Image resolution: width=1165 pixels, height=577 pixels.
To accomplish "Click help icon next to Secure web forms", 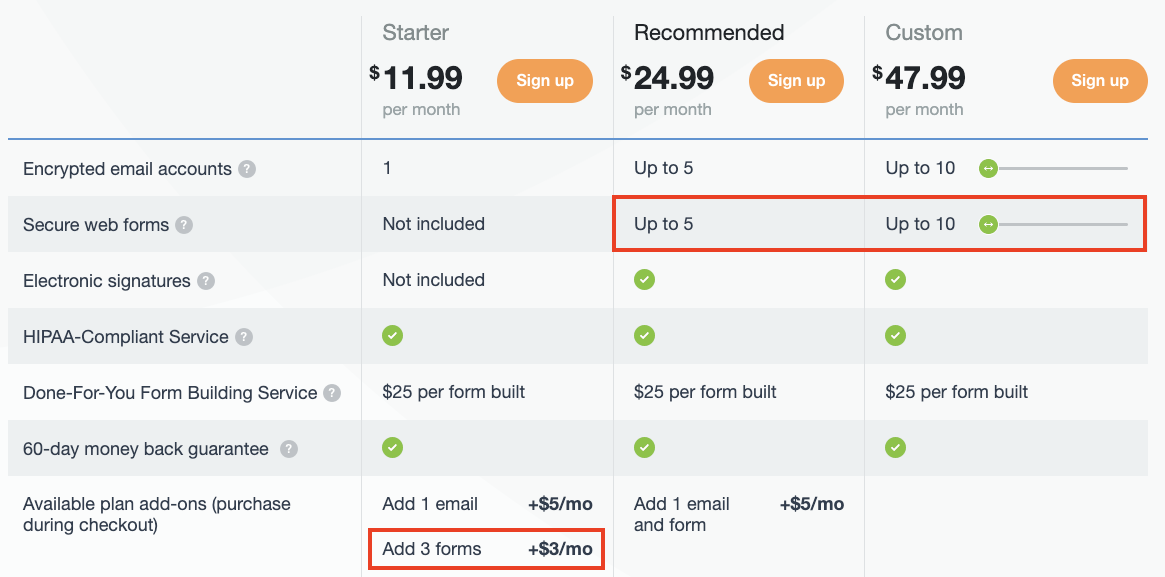I will coord(184,225).
